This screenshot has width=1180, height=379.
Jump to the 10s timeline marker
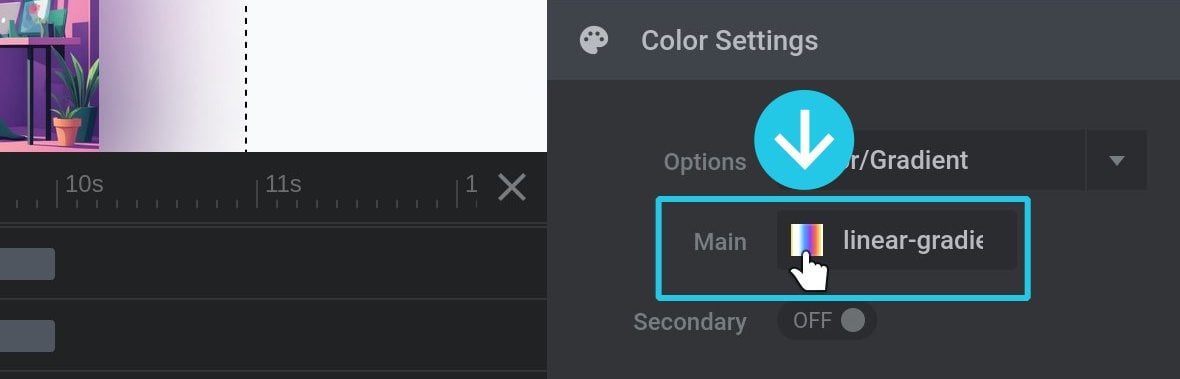[84, 184]
